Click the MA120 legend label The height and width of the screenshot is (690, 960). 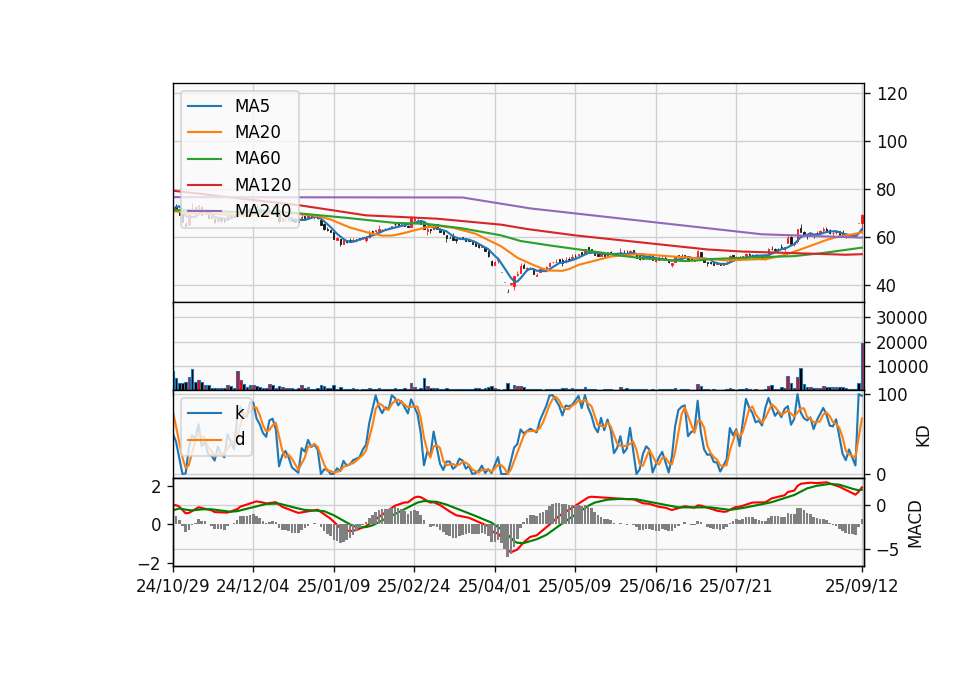(263, 185)
